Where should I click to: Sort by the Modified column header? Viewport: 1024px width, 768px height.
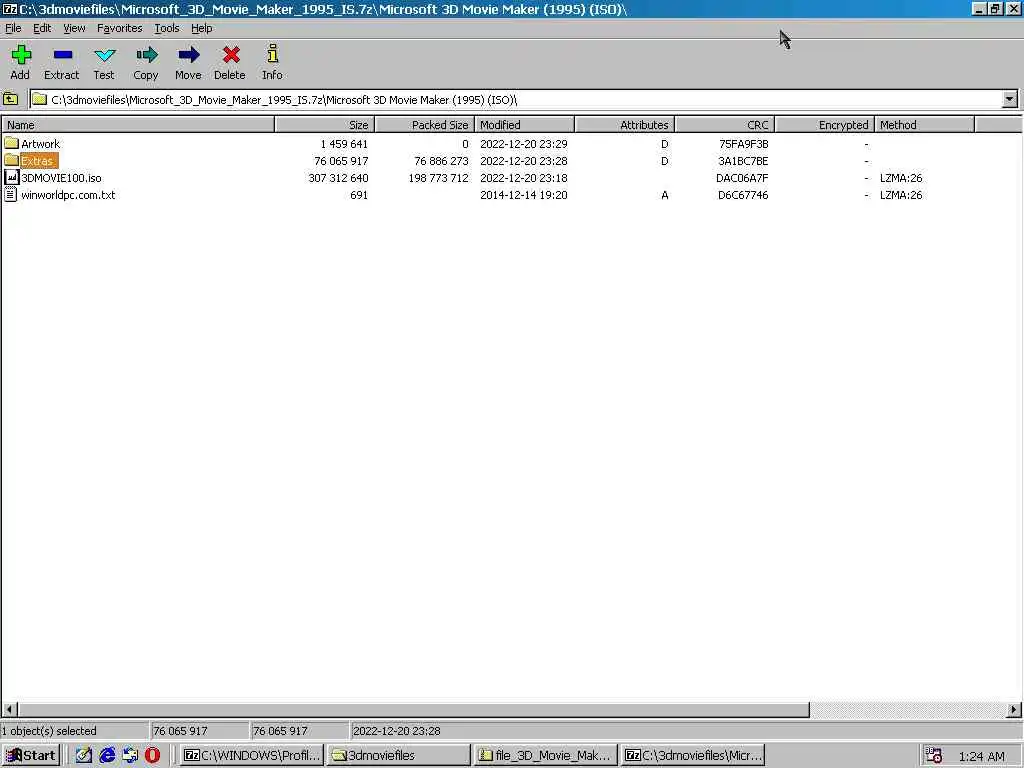coord(524,125)
